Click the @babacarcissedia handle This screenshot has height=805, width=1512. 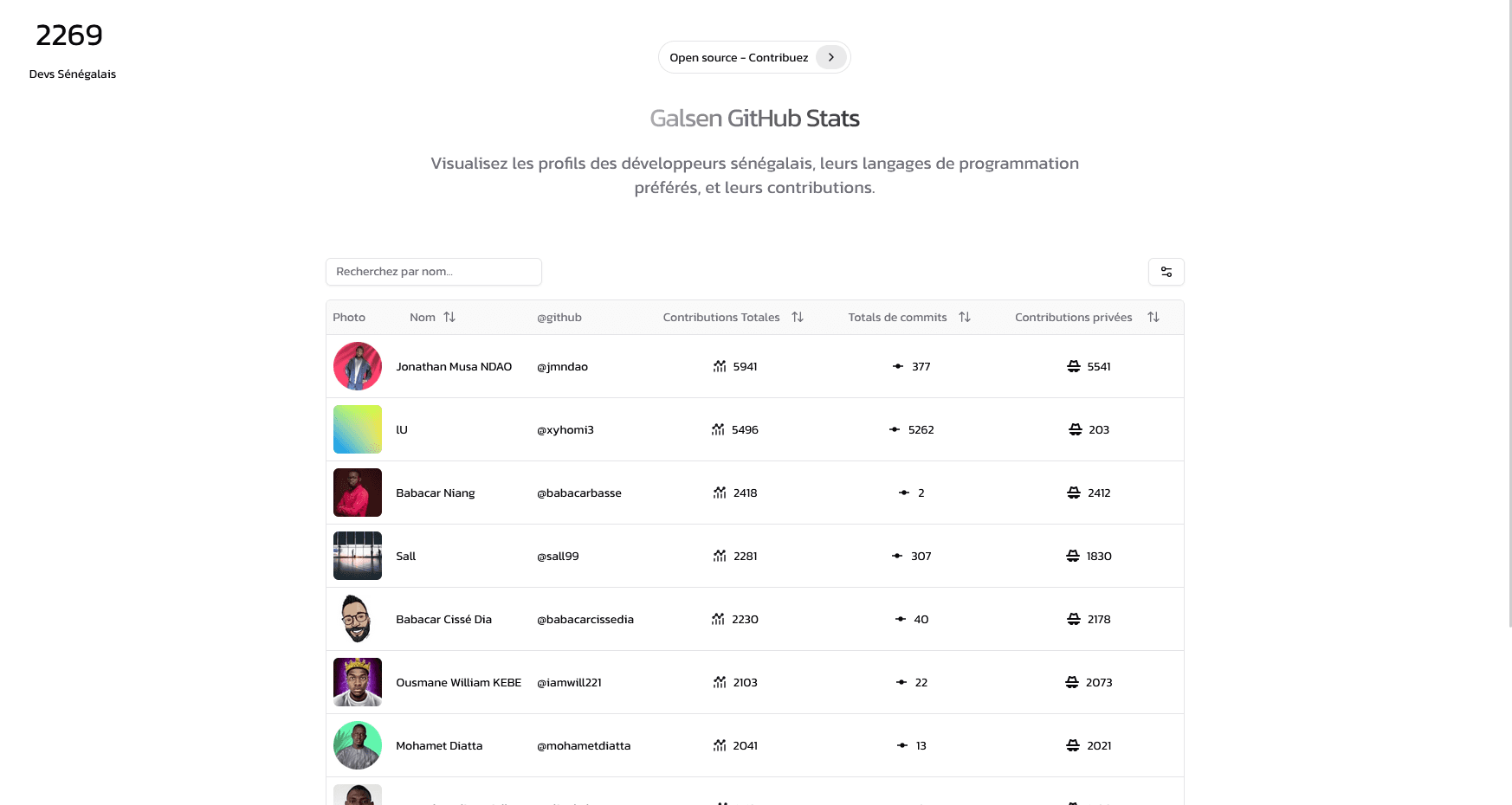[x=585, y=620]
